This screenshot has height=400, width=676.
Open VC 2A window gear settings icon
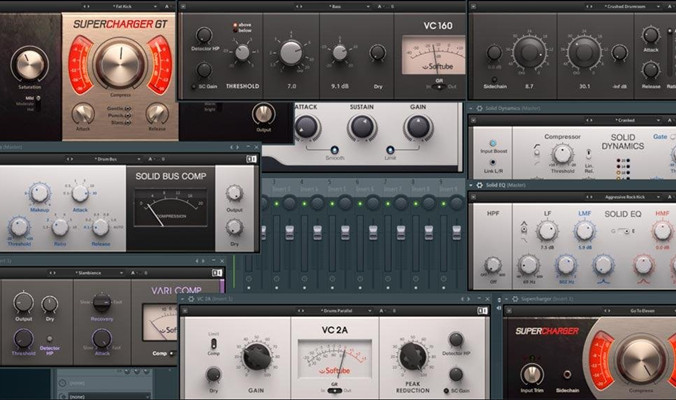click(x=191, y=299)
